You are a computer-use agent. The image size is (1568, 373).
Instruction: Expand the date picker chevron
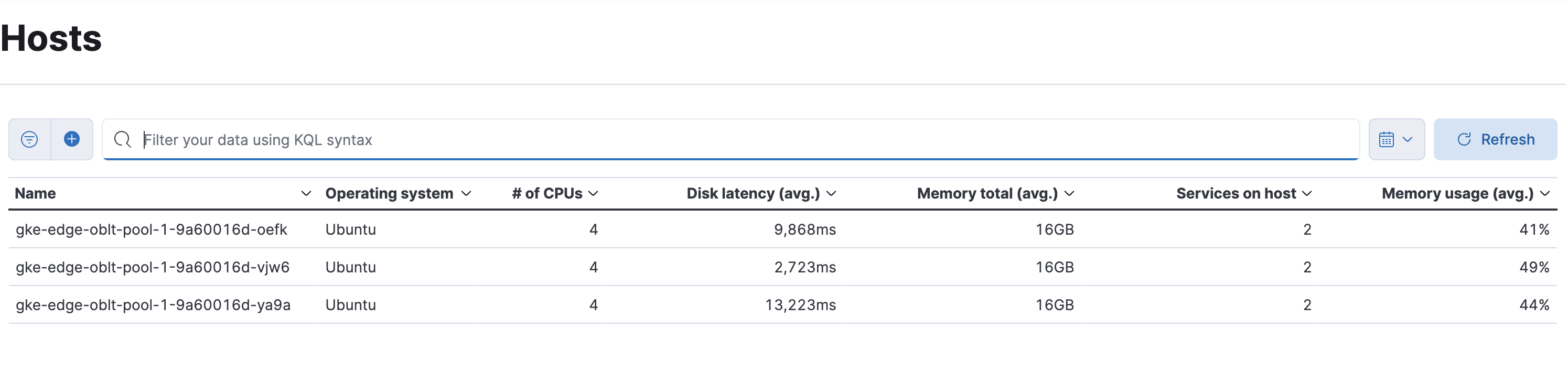click(x=1408, y=139)
